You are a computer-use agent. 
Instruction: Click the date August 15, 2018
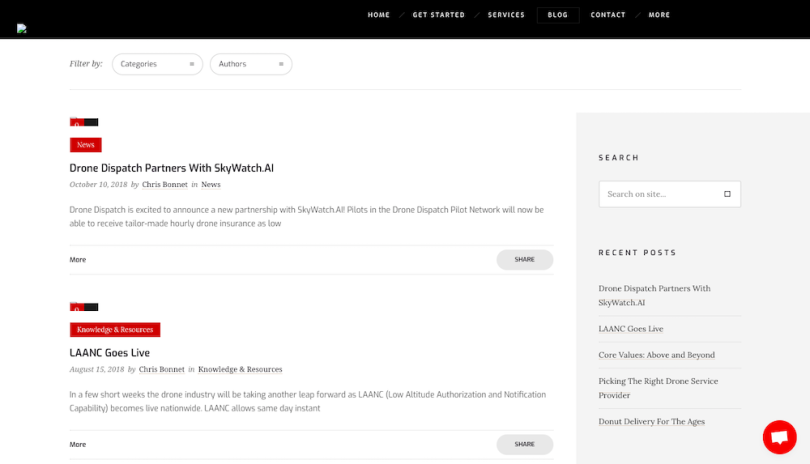97,369
